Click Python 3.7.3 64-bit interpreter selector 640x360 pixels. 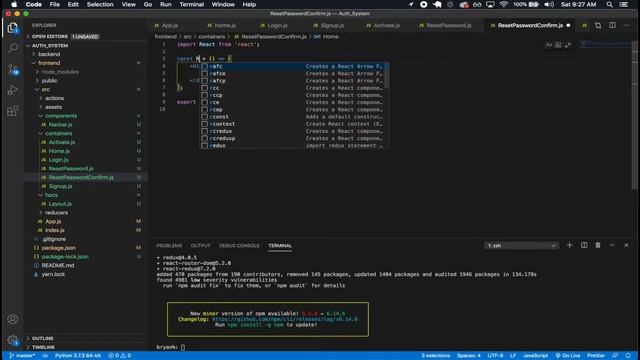[x=78, y=356]
